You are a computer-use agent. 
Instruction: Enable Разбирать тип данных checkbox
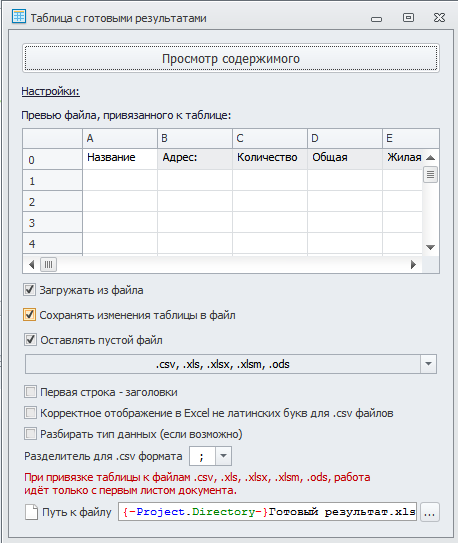[x=30, y=434]
